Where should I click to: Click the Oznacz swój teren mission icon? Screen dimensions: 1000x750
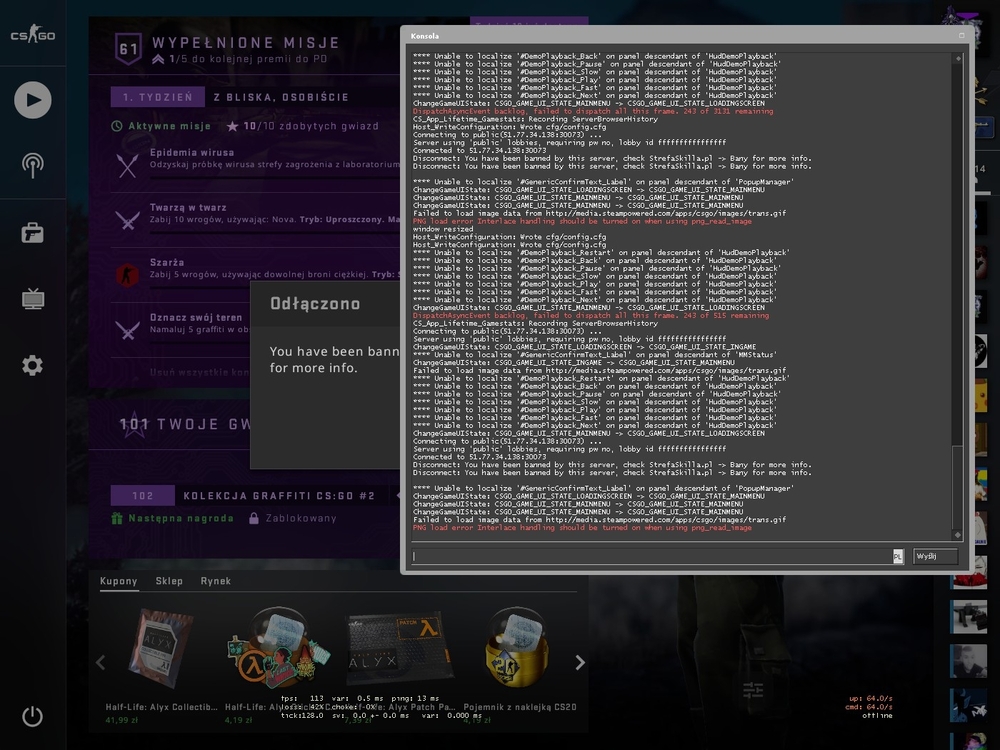point(128,330)
